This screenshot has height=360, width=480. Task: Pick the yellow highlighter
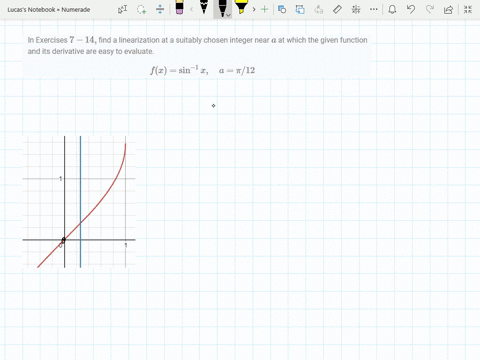(241, 7)
